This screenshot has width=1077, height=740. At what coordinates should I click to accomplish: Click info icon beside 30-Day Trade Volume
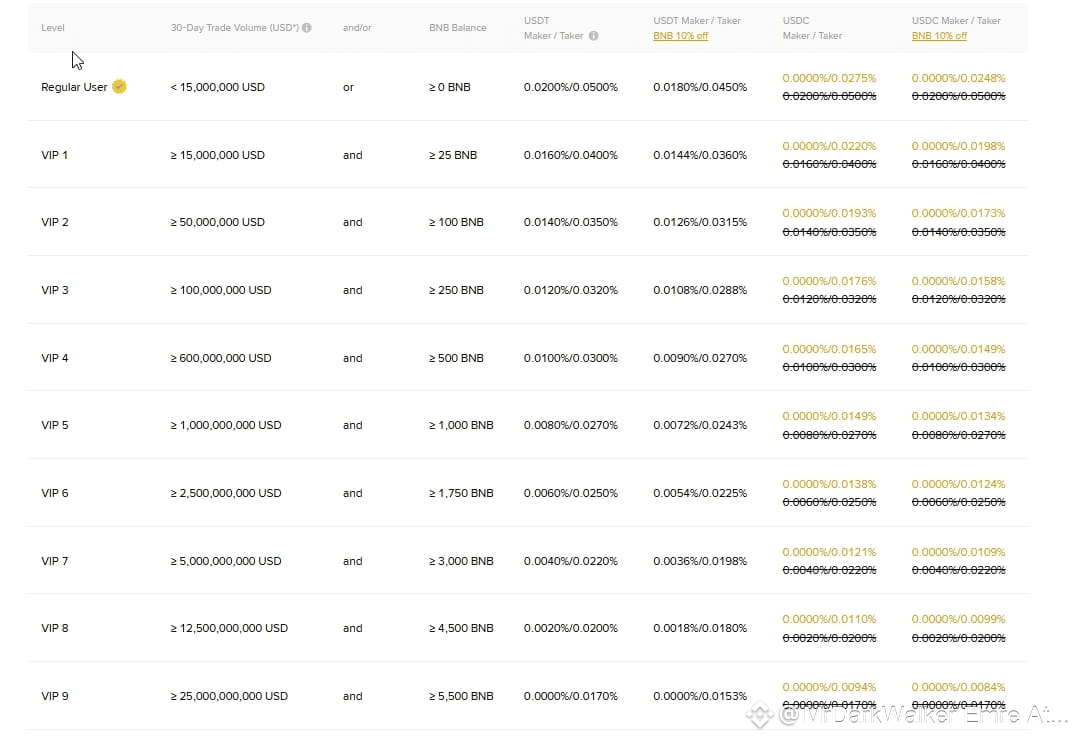(x=307, y=28)
